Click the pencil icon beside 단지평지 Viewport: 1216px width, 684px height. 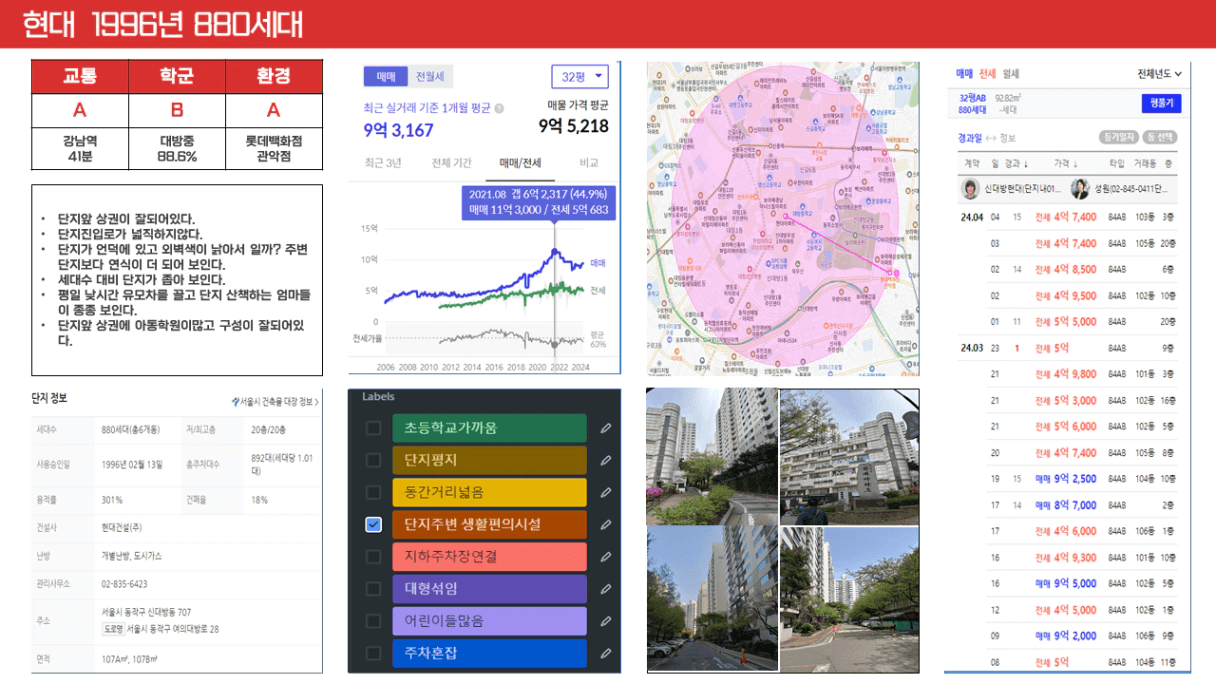(x=605, y=460)
